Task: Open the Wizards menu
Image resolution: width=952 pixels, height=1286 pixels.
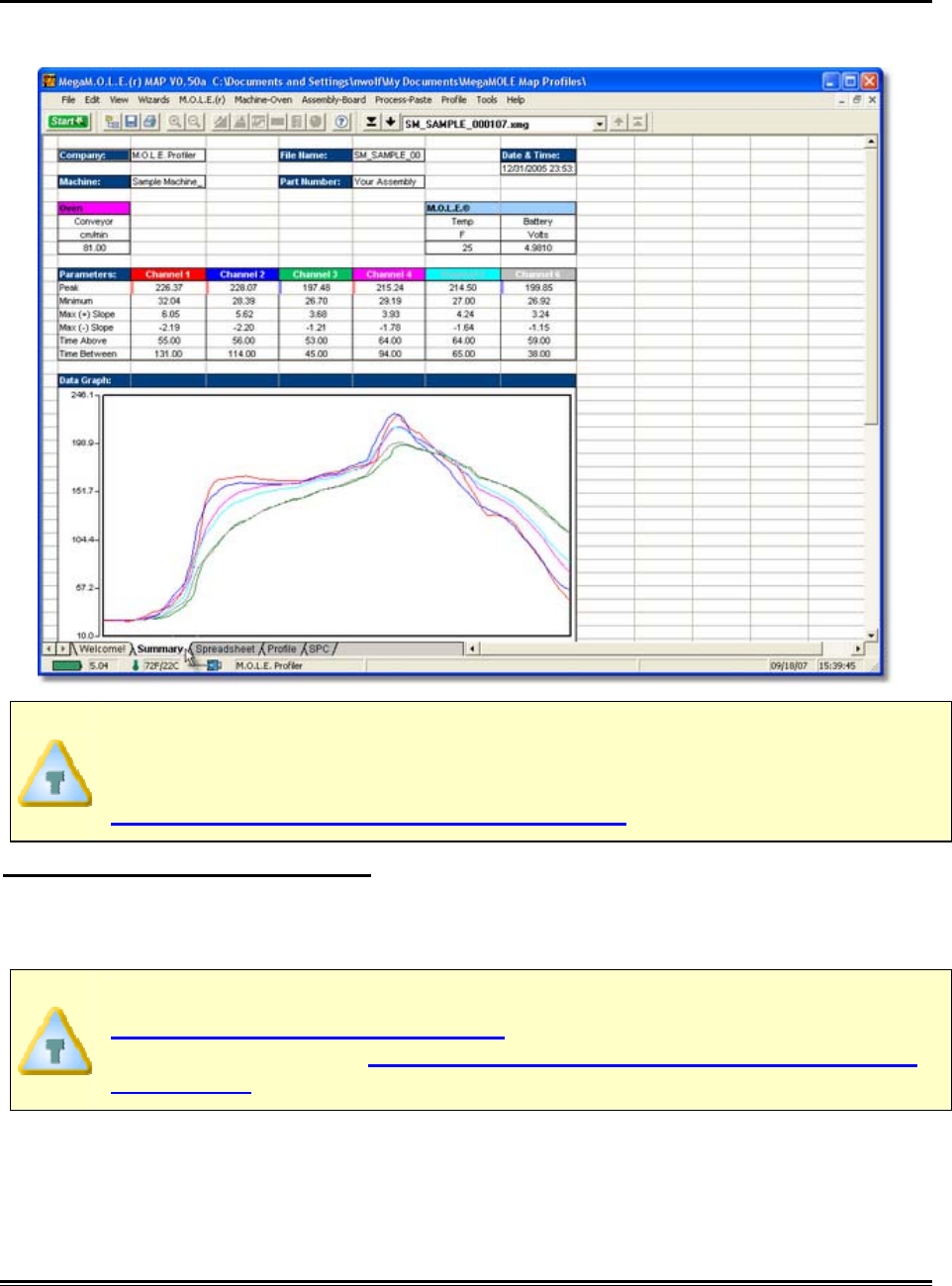Action: point(153,100)
